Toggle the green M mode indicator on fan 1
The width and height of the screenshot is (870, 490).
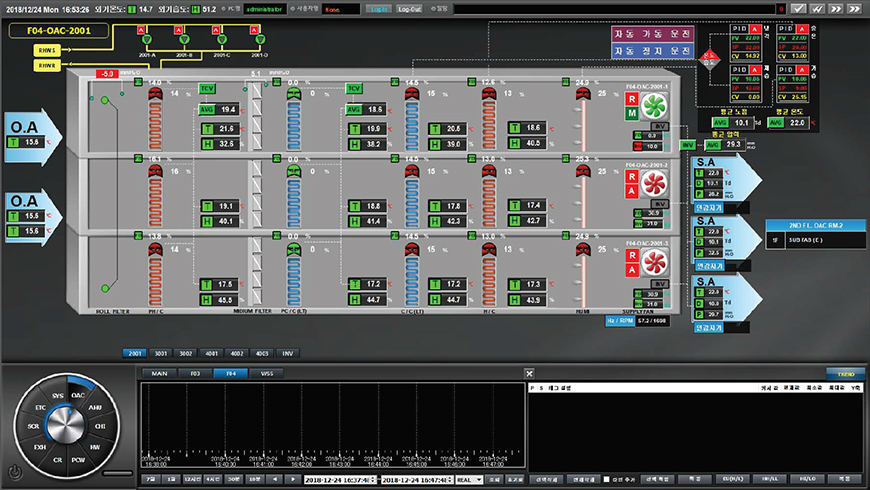(632, 114)
